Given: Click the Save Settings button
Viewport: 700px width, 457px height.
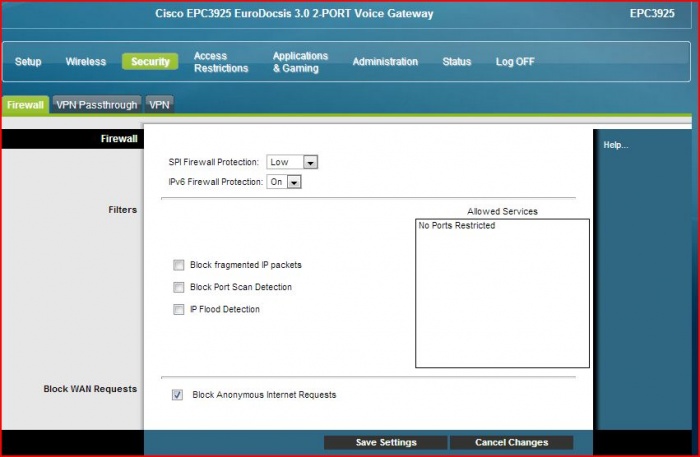Looking at the screenshot, I should (386, 442).
